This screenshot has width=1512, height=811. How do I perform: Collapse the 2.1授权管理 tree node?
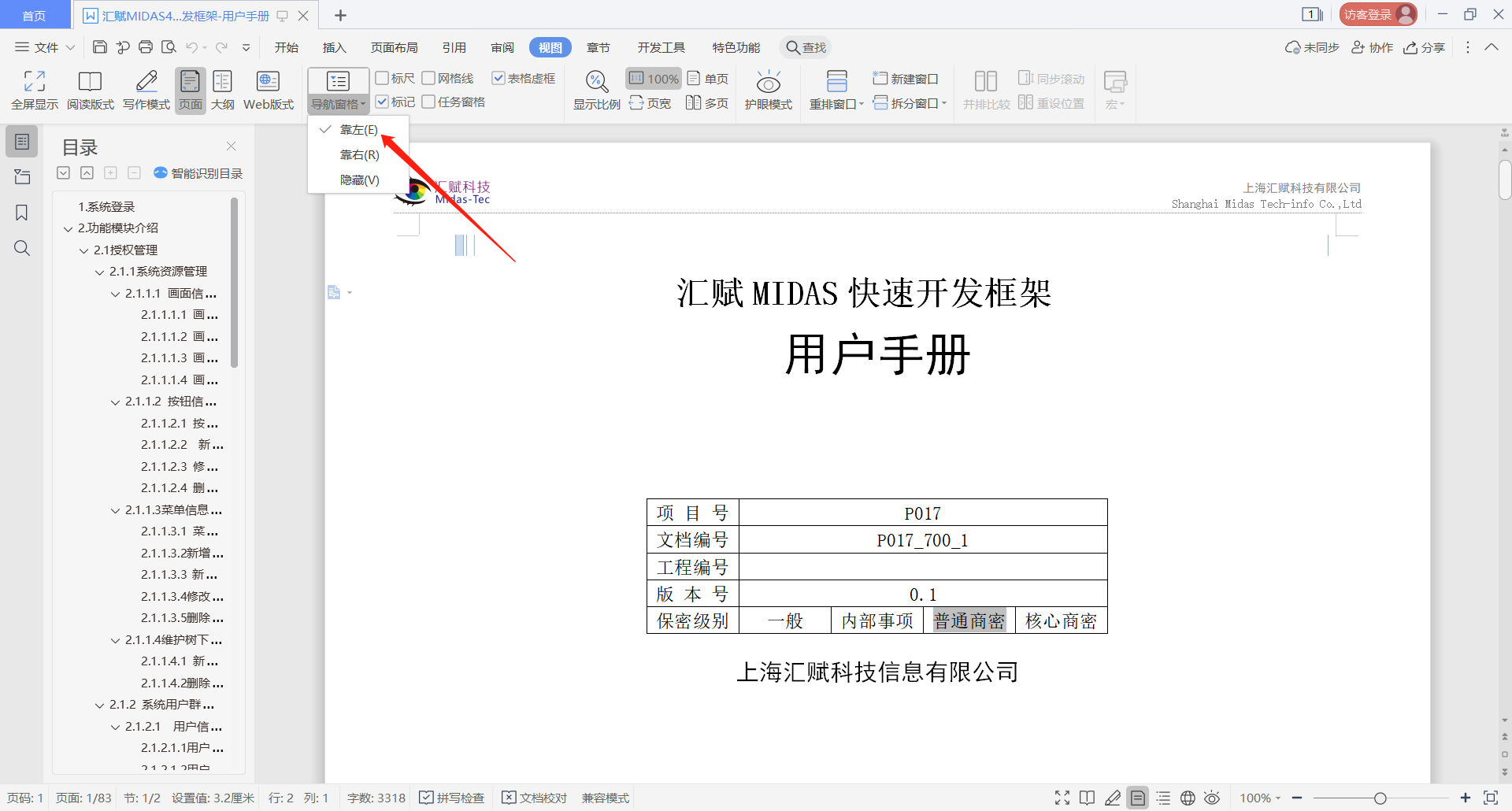pyautogui.click(x=84, y=251)
